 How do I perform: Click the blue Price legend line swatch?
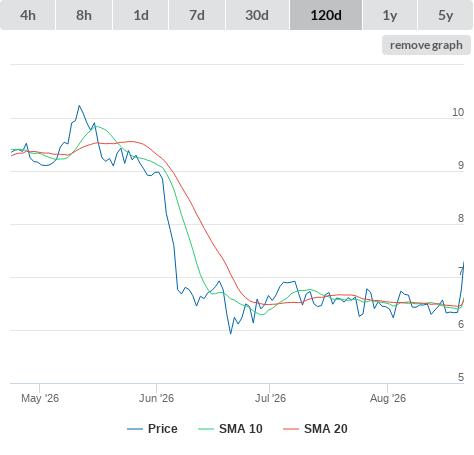[135, 429]
